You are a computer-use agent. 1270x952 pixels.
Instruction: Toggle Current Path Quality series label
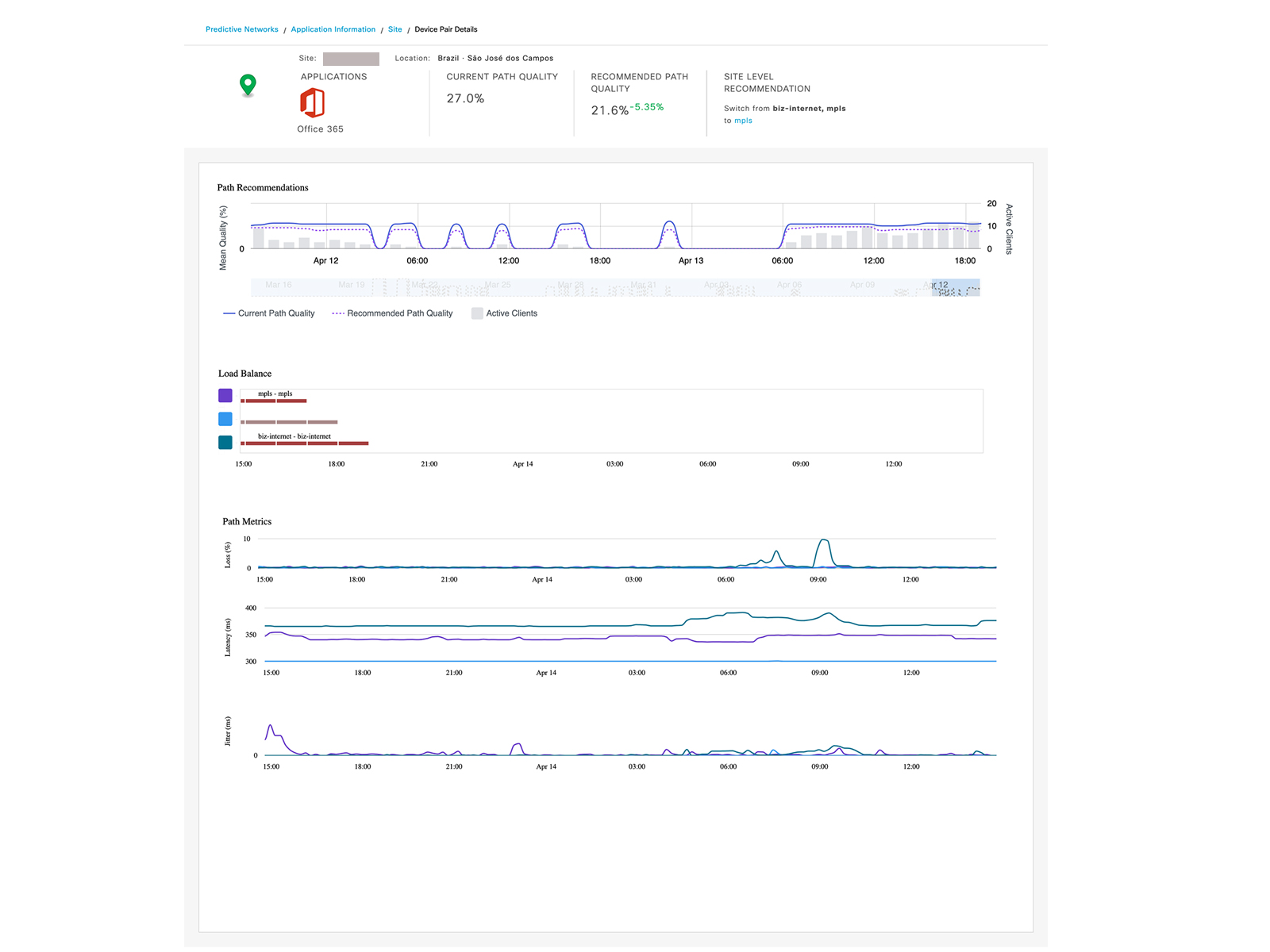[x=276, y=313]
